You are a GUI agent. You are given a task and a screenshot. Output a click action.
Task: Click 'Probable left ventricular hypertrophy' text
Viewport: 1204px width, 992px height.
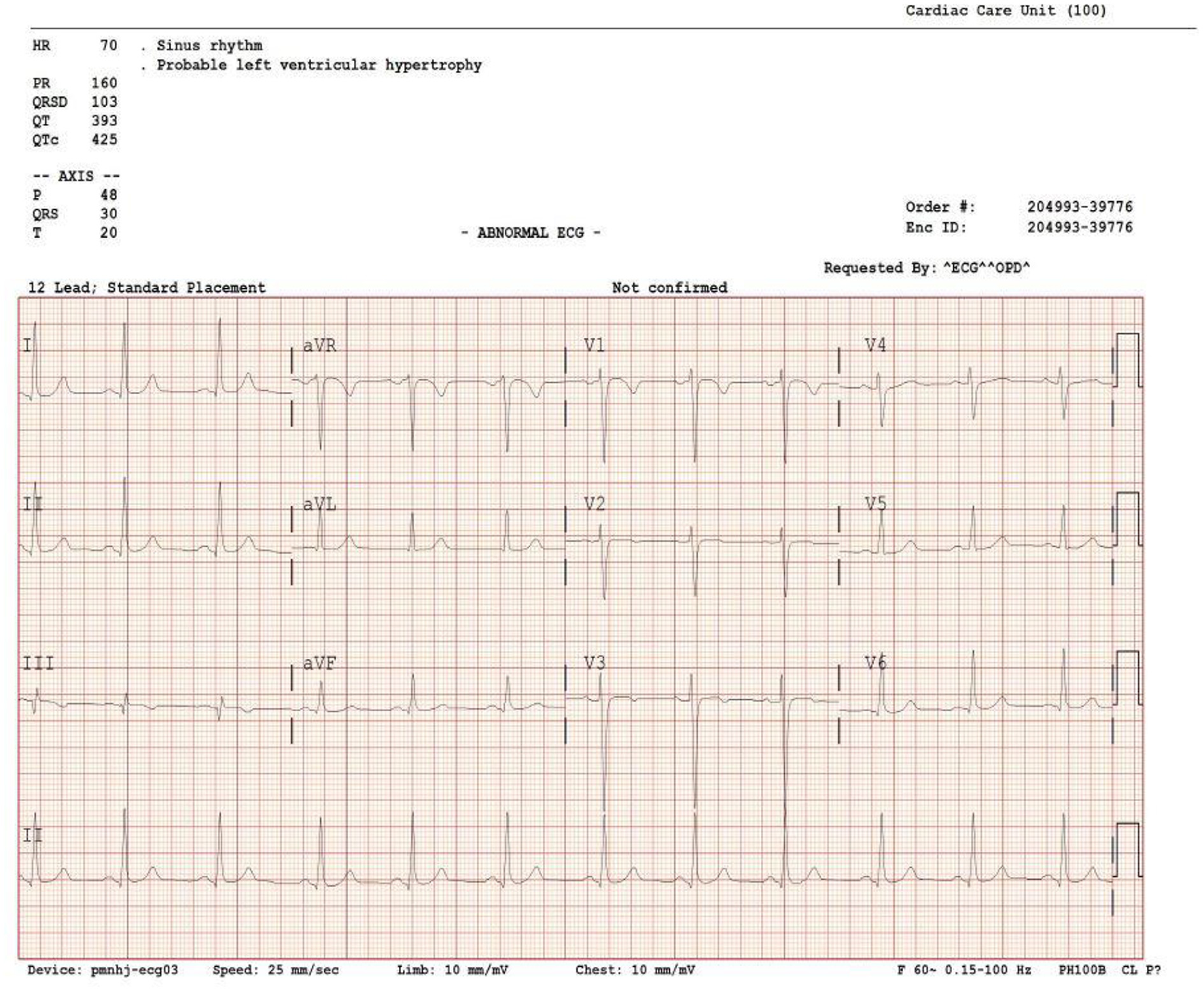point(319,65)
